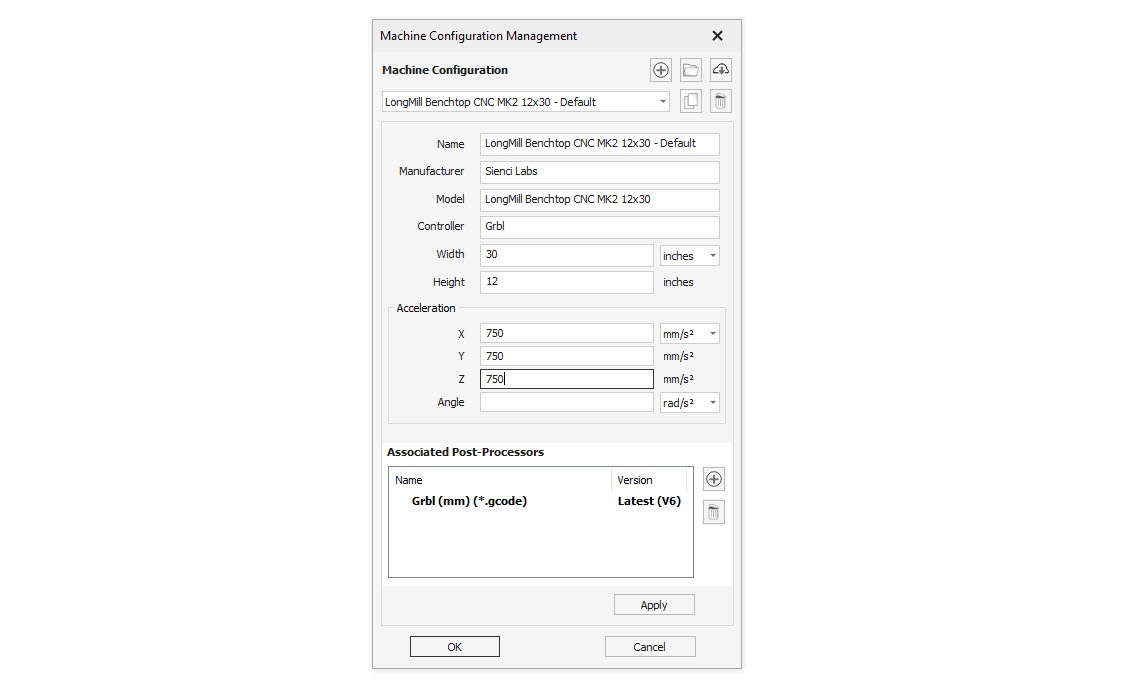
Task: Click the cloud download machine configuration icon
Action: tap(721, 70)
